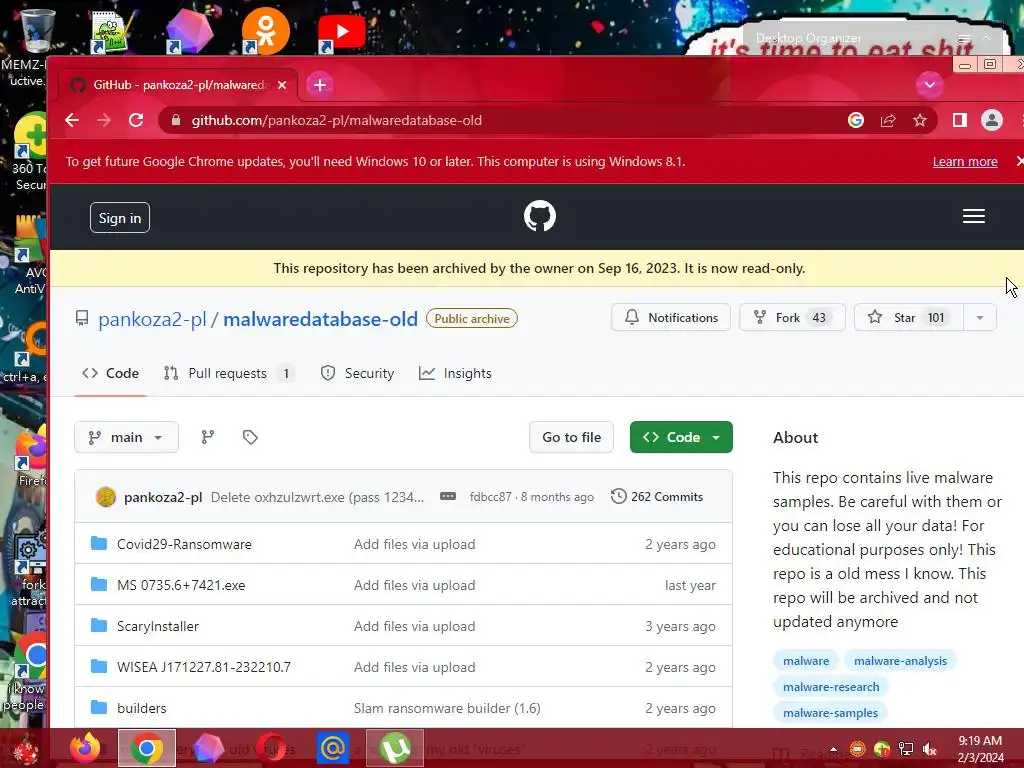
Task: Close the GitHub browser tab
Action: [x=282, y=85]
